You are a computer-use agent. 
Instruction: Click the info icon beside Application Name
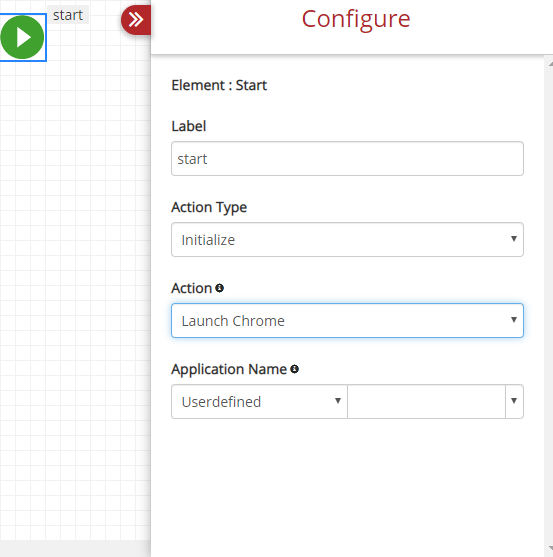point(294,369)
